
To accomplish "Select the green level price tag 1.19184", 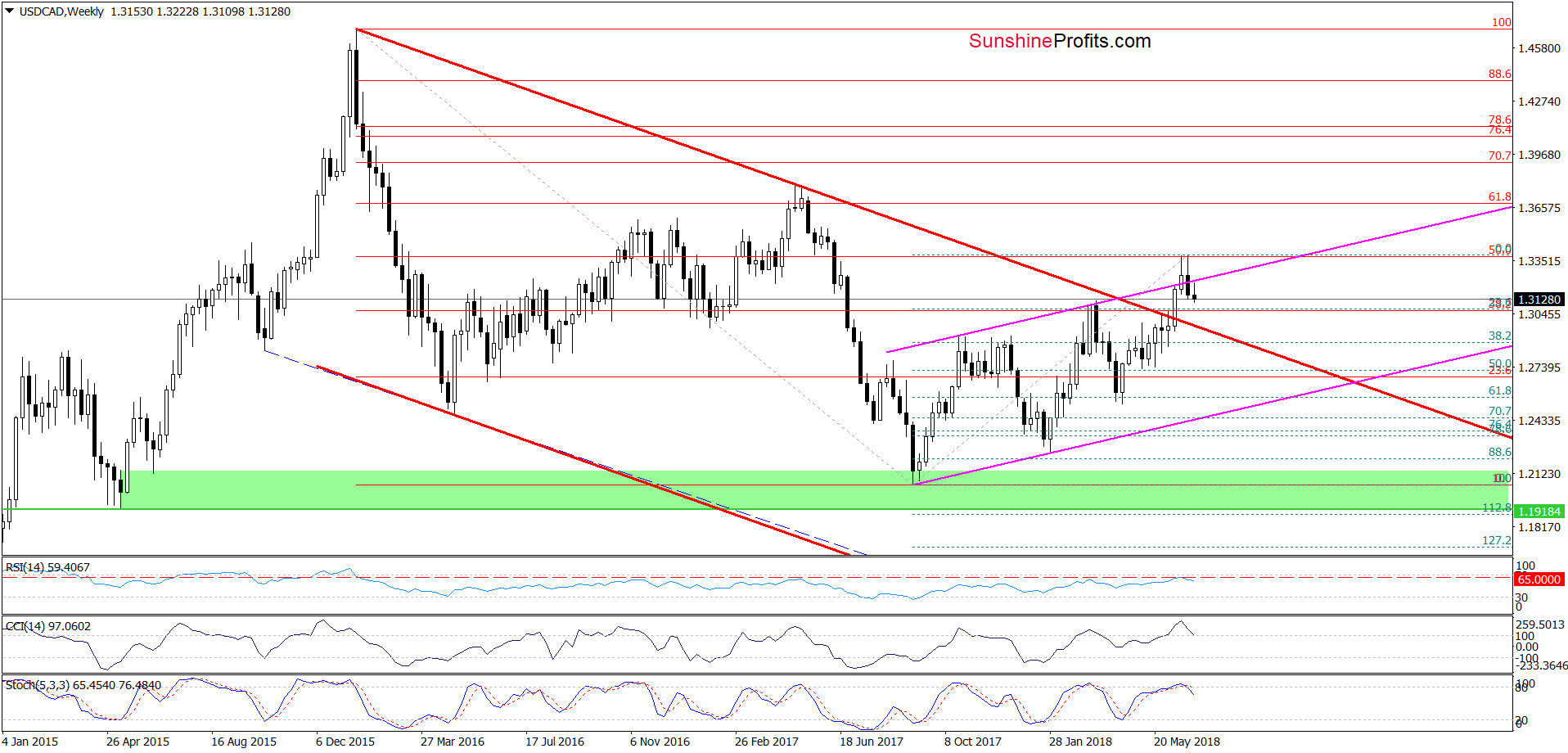I will point(1539,512).
